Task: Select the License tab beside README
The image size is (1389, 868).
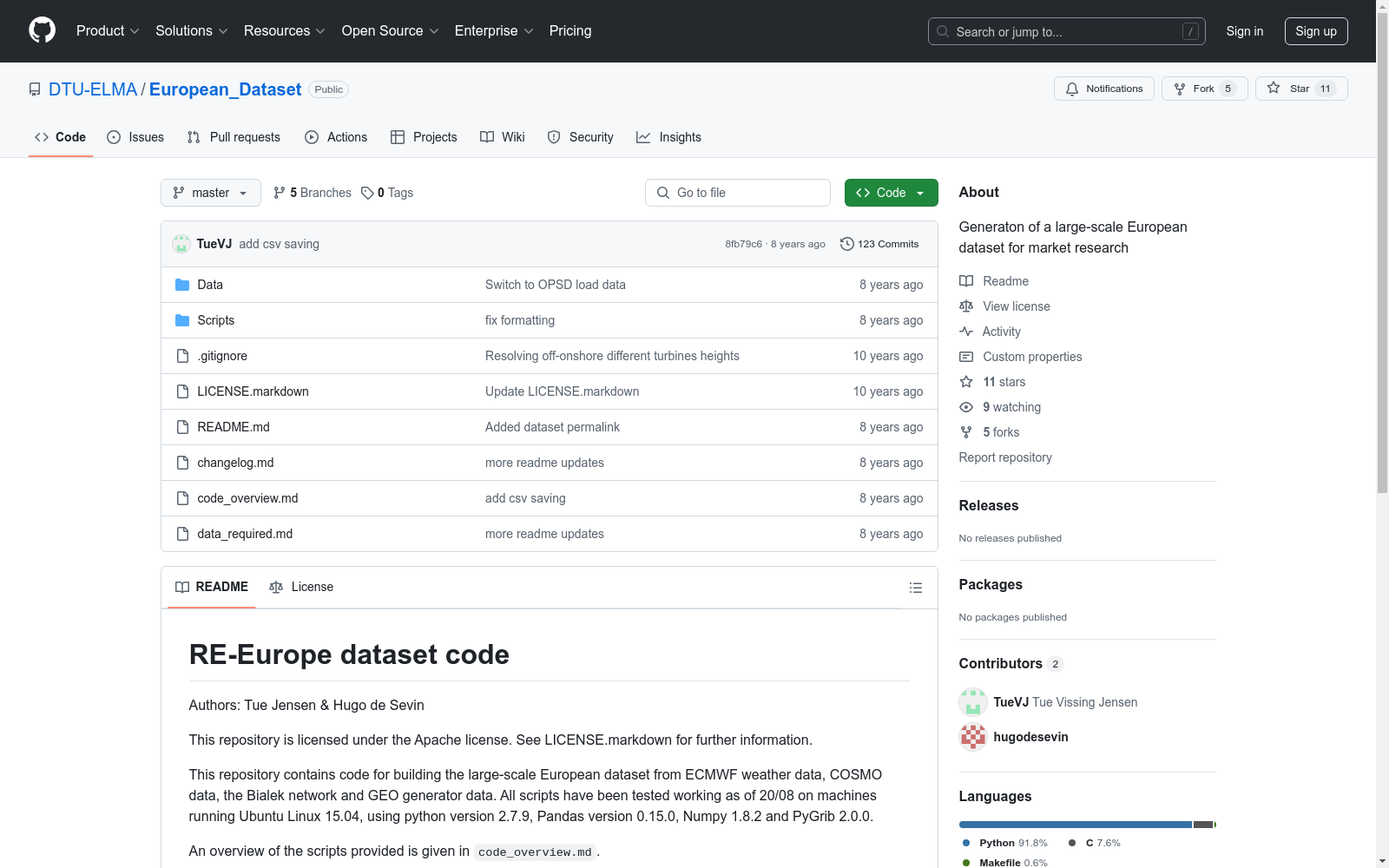Action: [301, 587]
